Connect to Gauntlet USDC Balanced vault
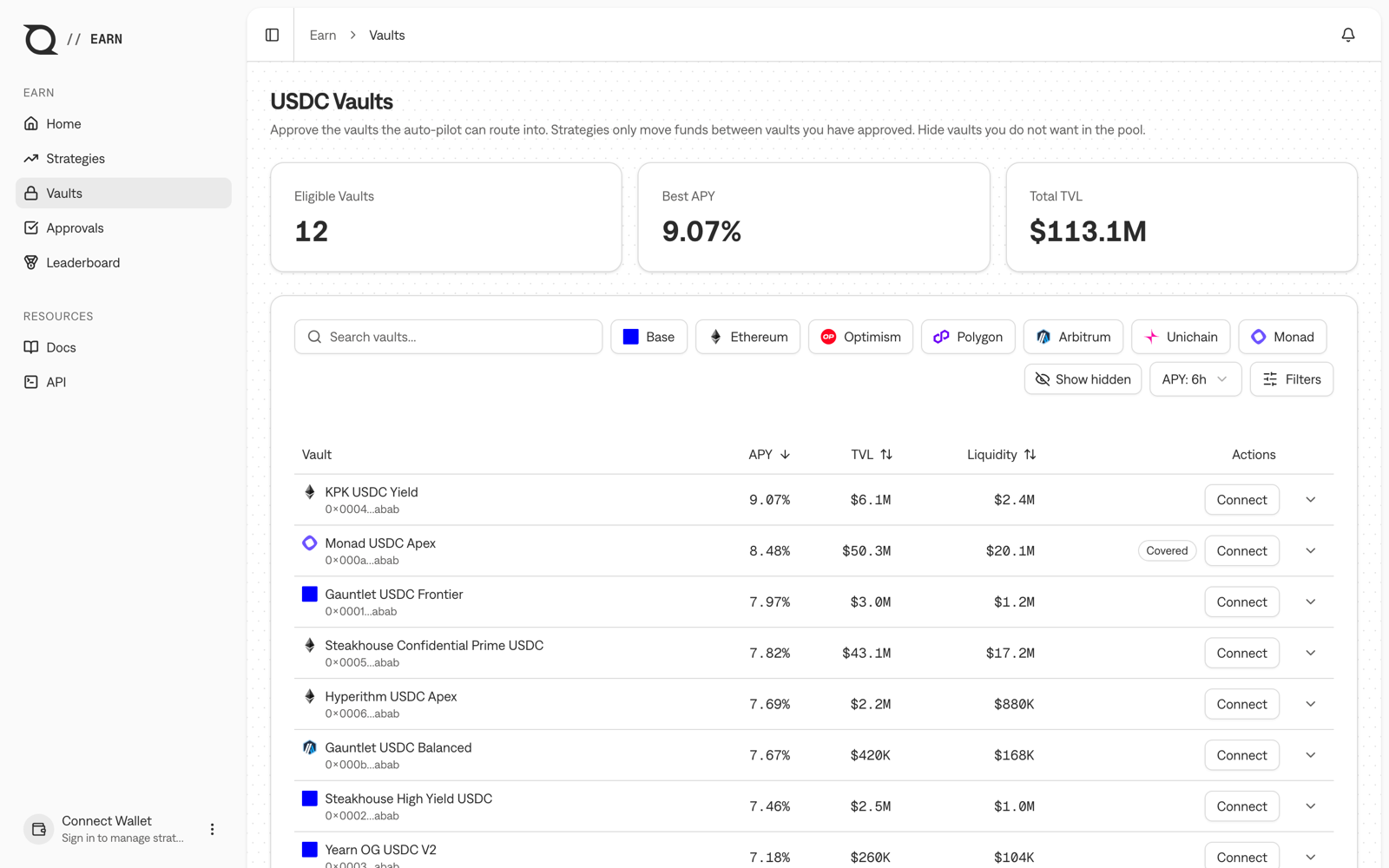This screenshot has height=868, width=1389. 1241,755
